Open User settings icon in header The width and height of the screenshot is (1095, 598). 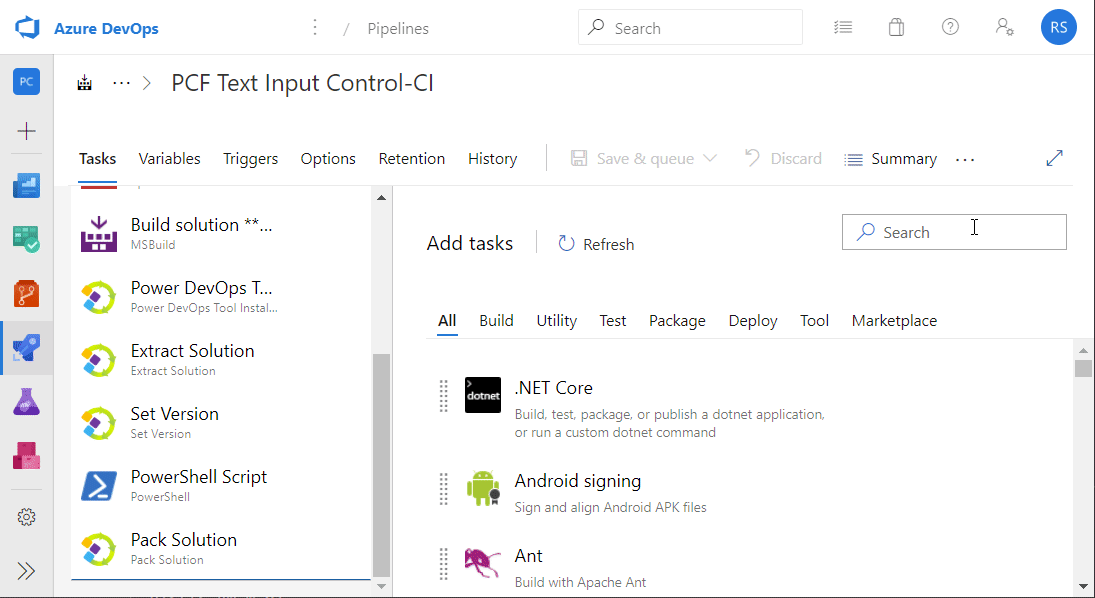click(x=1004, y=28)
